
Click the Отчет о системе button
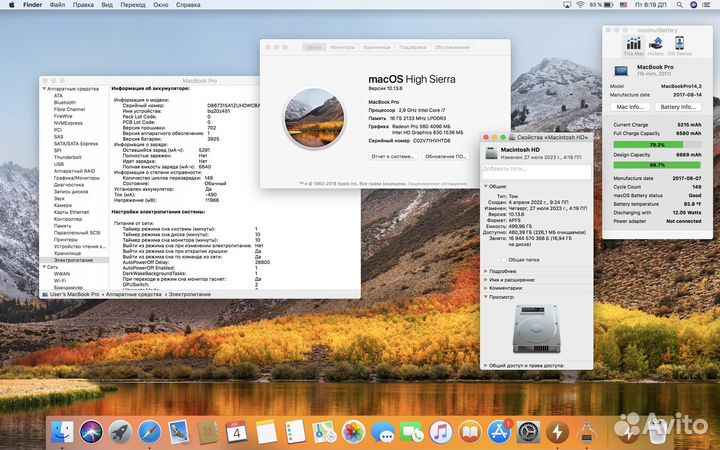[393, 157]
